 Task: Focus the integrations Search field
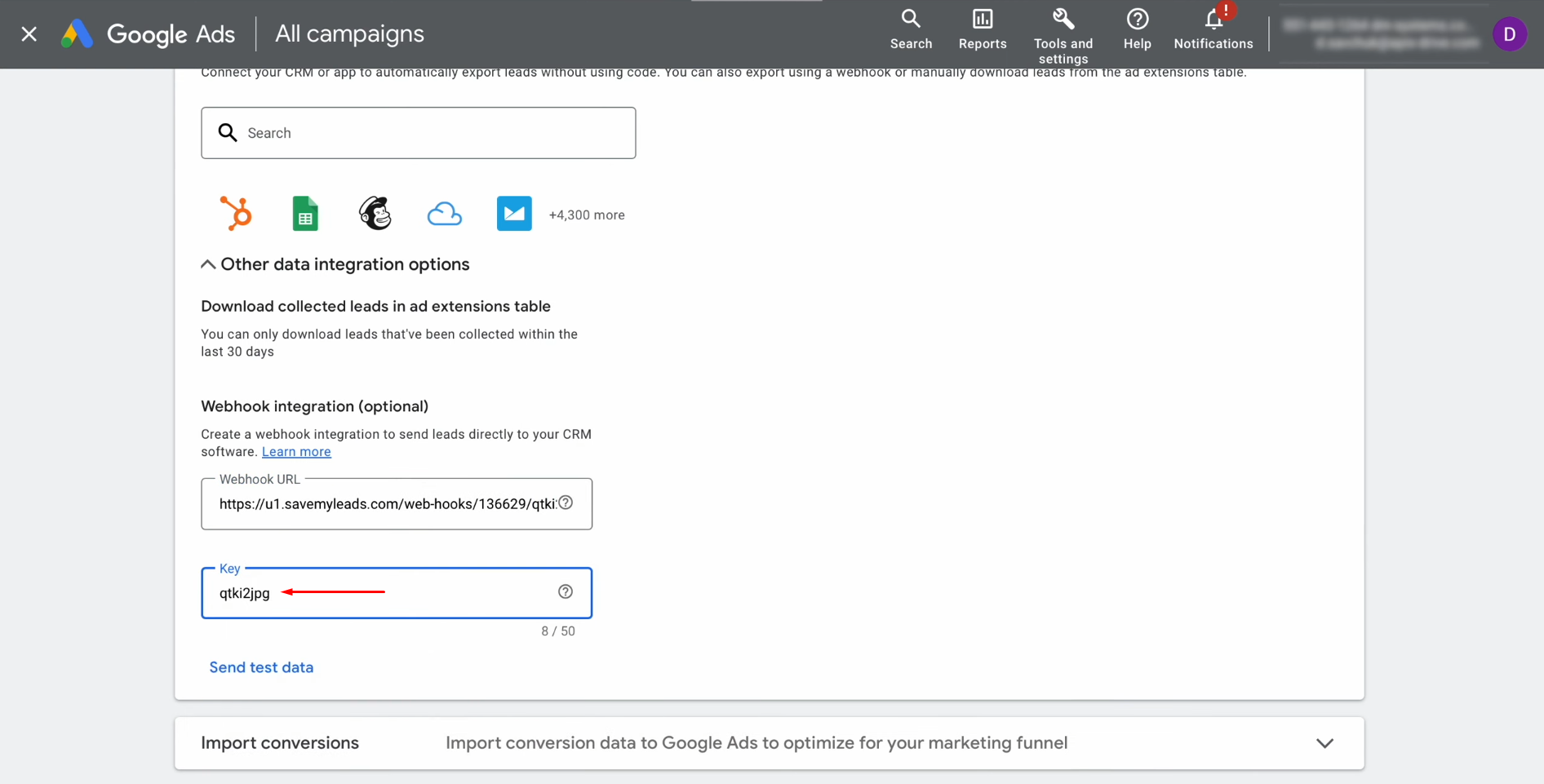click(419, 133)
